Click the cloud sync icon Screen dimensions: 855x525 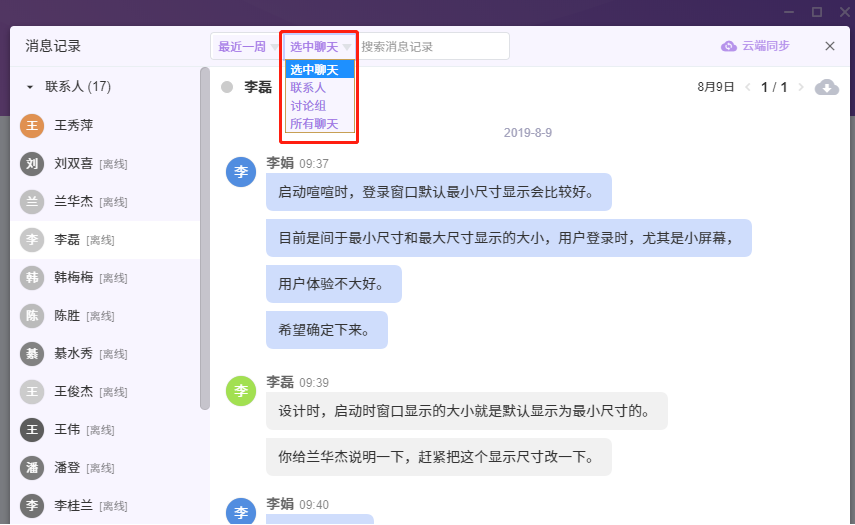click(x=729, y=46)
